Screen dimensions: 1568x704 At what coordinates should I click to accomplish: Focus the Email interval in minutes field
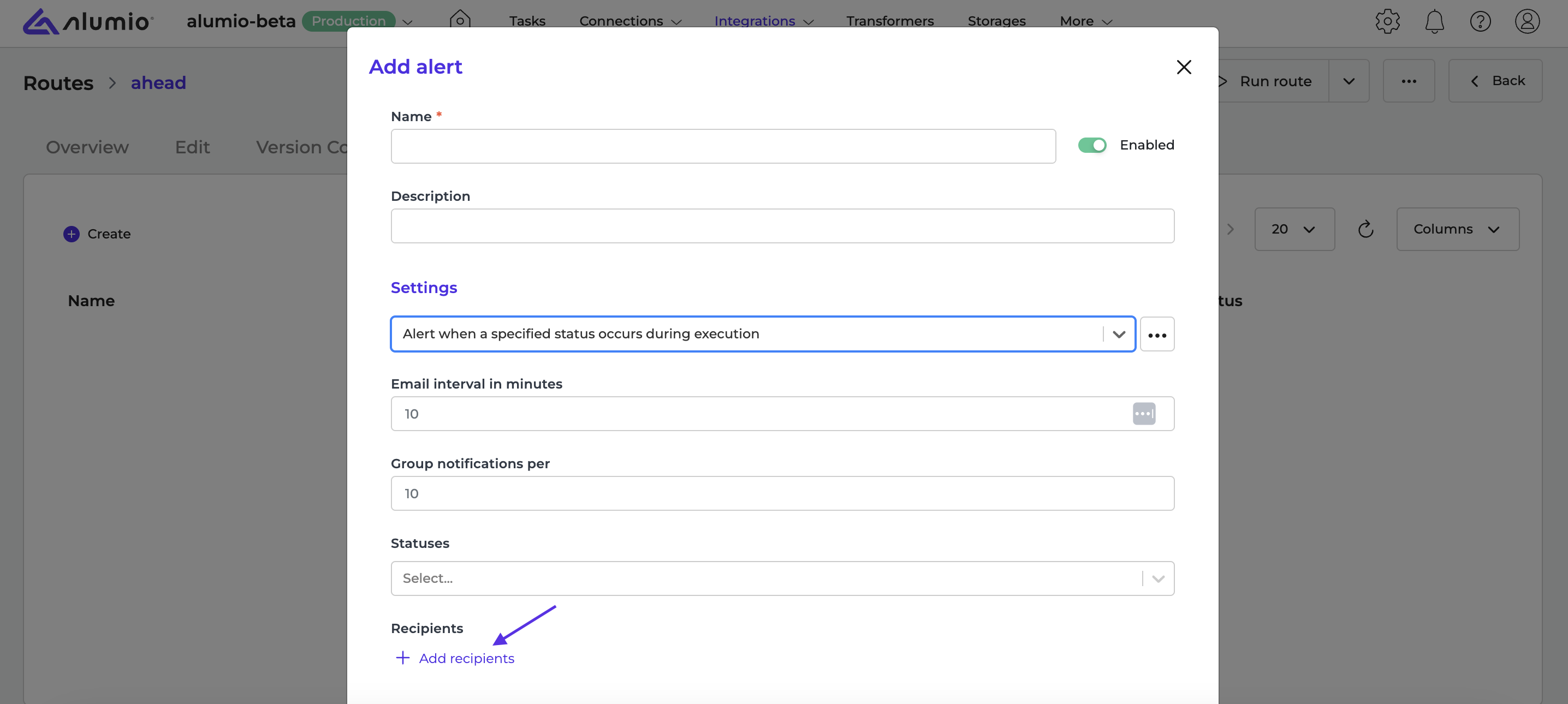click(782, 414)
